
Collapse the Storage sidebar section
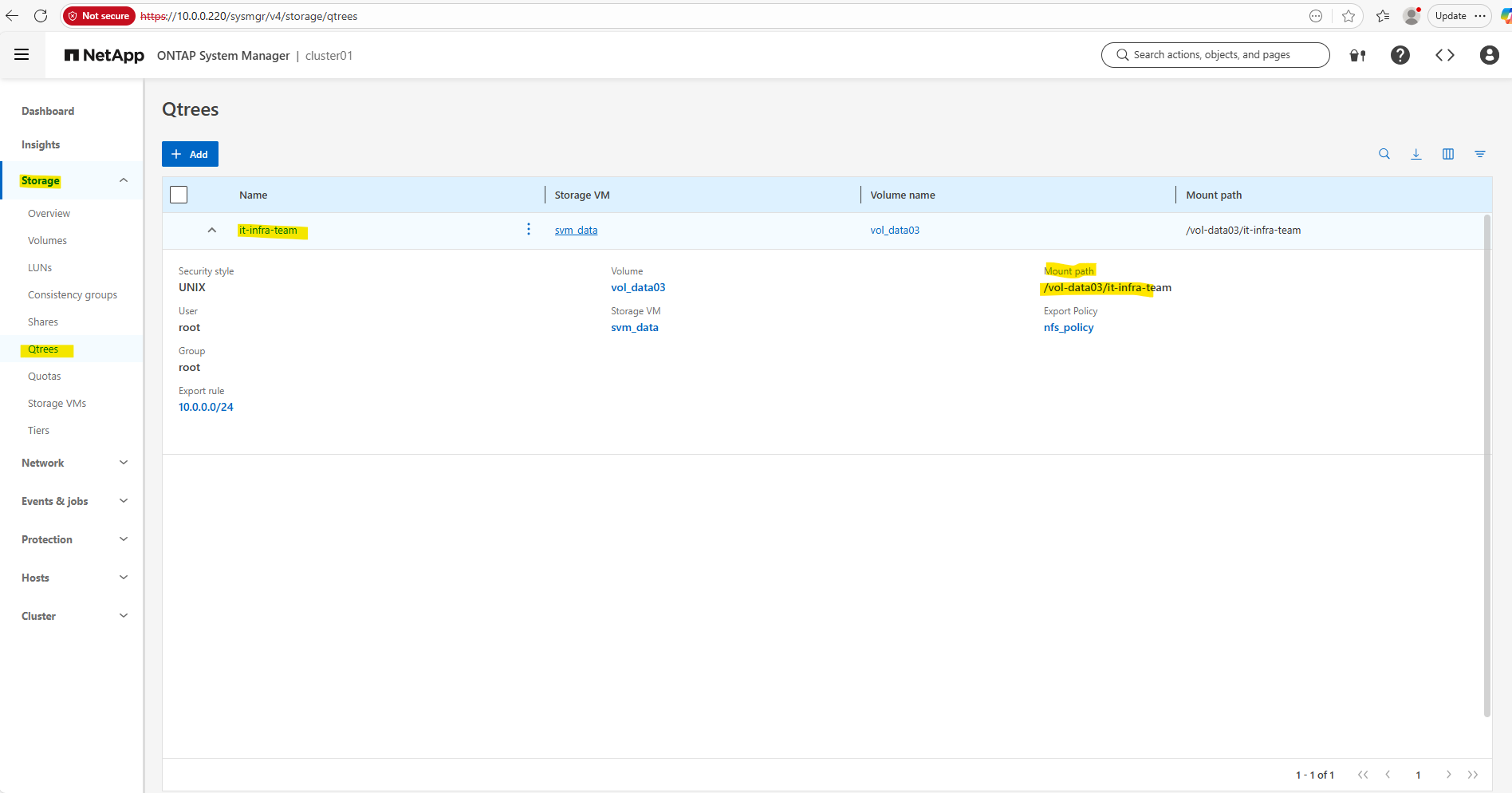tap(124, 180)
